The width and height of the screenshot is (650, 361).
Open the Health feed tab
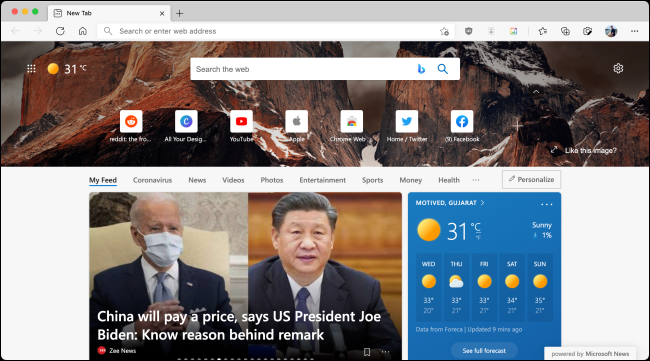pos(449,180)
